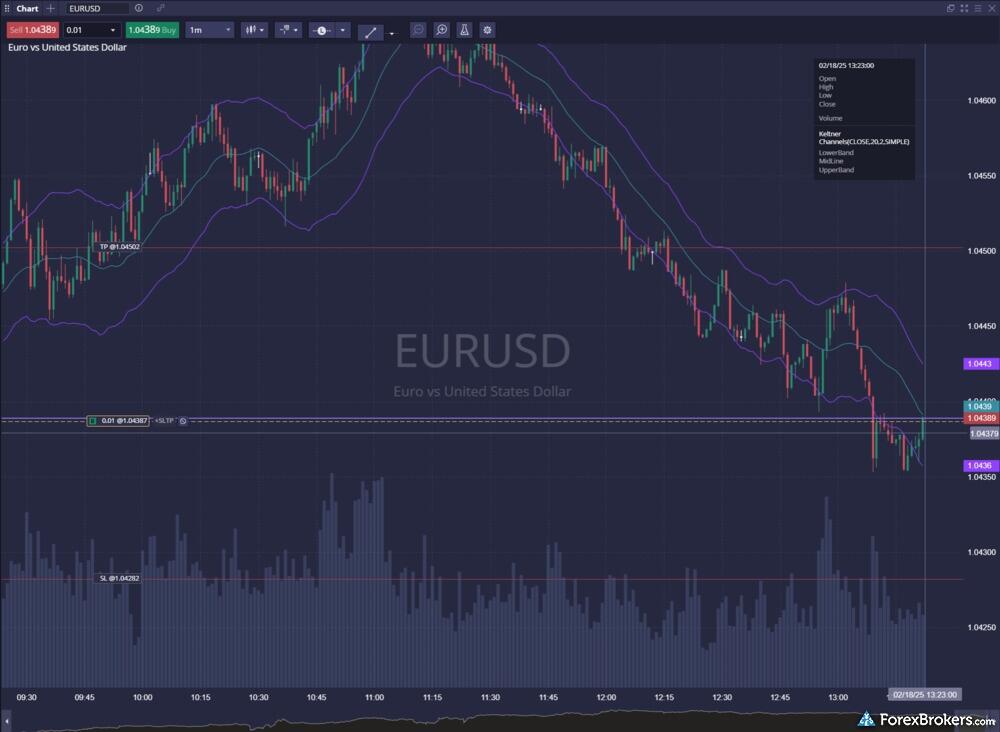The image size is (1000, 732).
Task: Click the LowerBand legend entry
Action: 836,153
